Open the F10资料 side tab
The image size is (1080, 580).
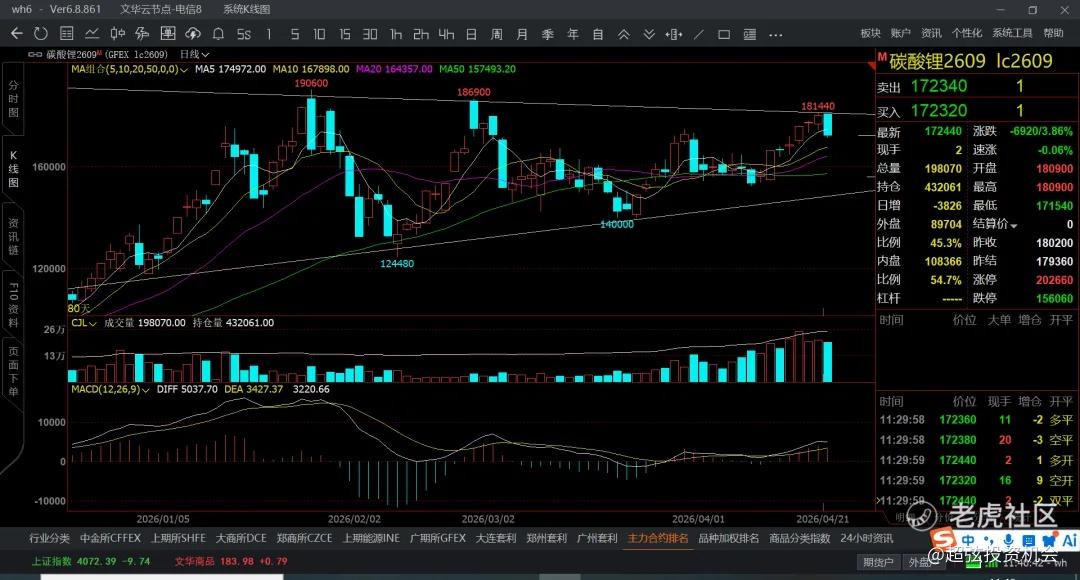pos(13,304)
